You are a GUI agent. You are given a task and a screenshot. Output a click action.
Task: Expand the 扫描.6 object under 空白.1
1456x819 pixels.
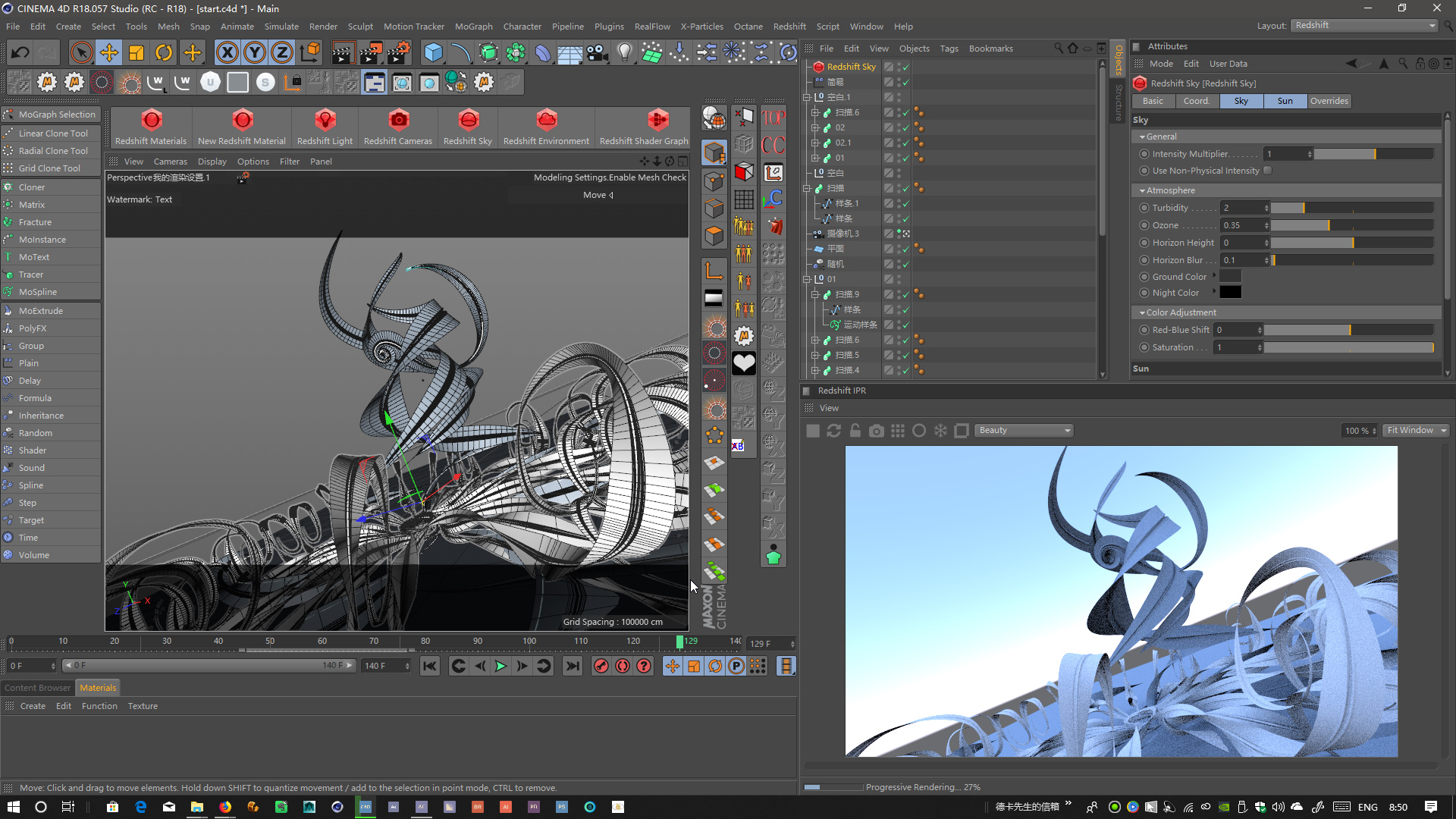point(815,112)
